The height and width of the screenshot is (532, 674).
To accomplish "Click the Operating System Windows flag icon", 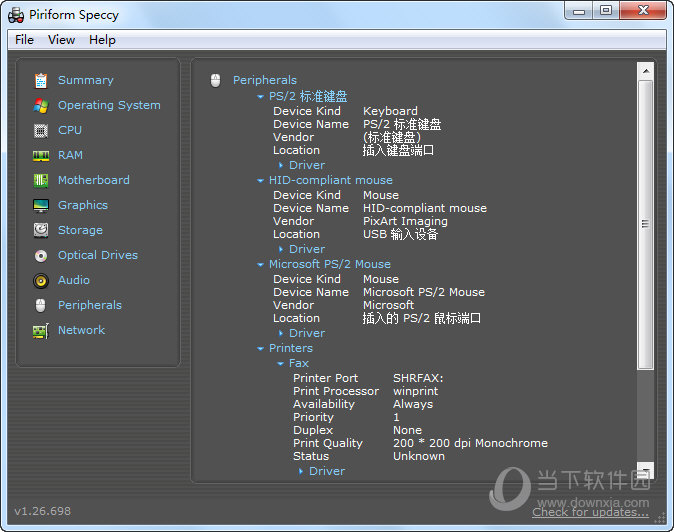I will pos(41,105).
